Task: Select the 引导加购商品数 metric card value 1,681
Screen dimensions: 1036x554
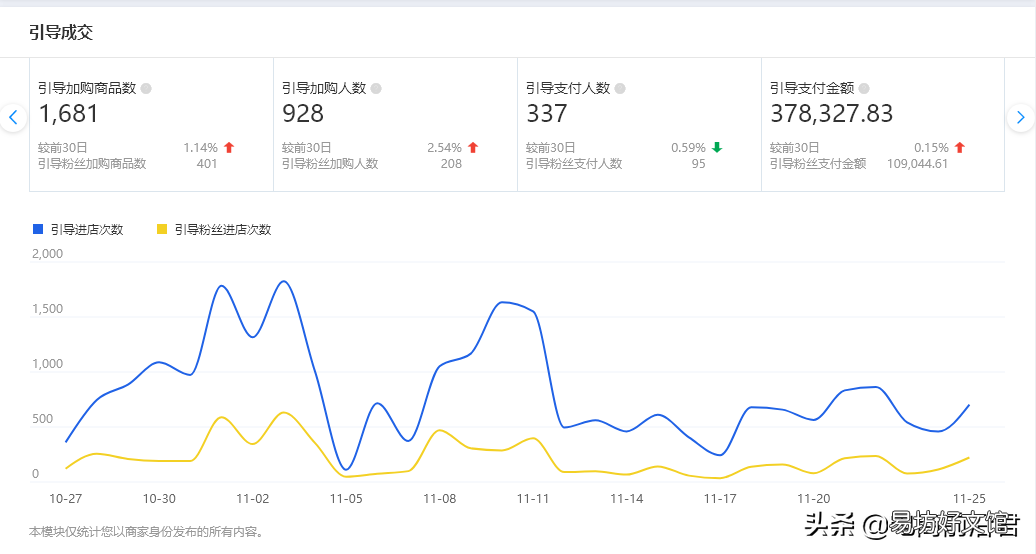Action: click(x=68, y=114)
